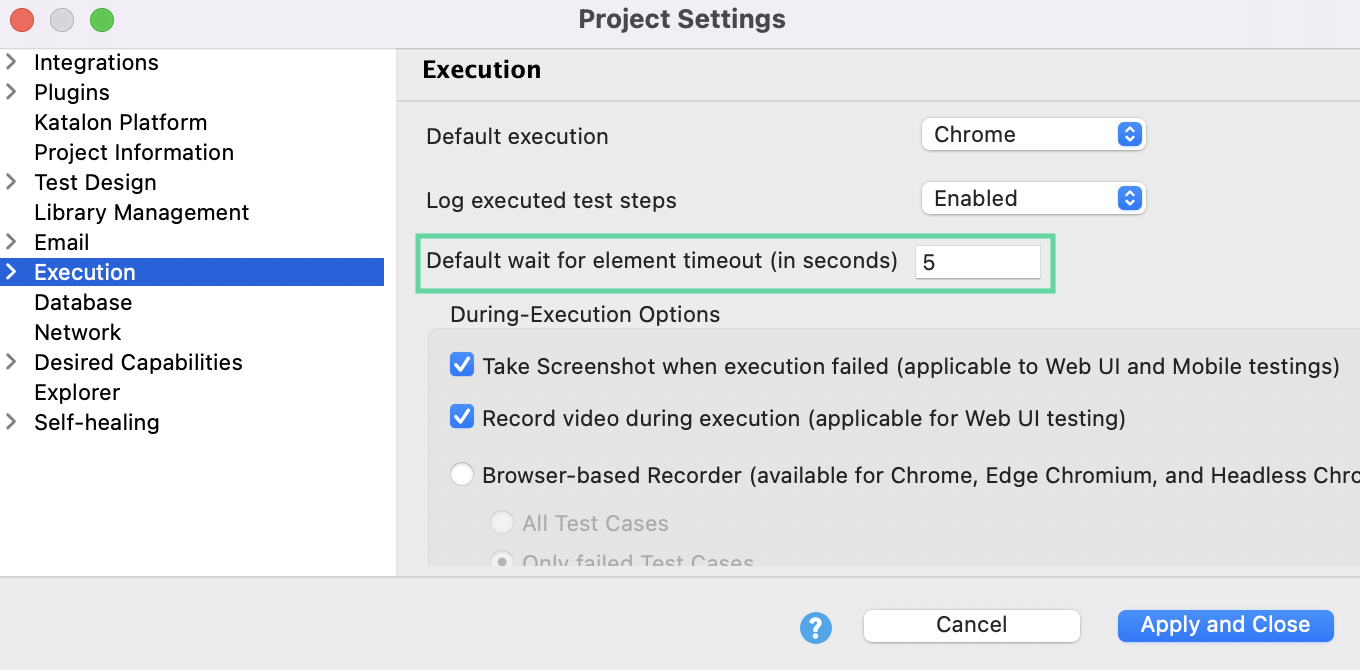Expand the Test Design section arrow
This screenshot has width=1360, height=670.
tap(12, 182)
